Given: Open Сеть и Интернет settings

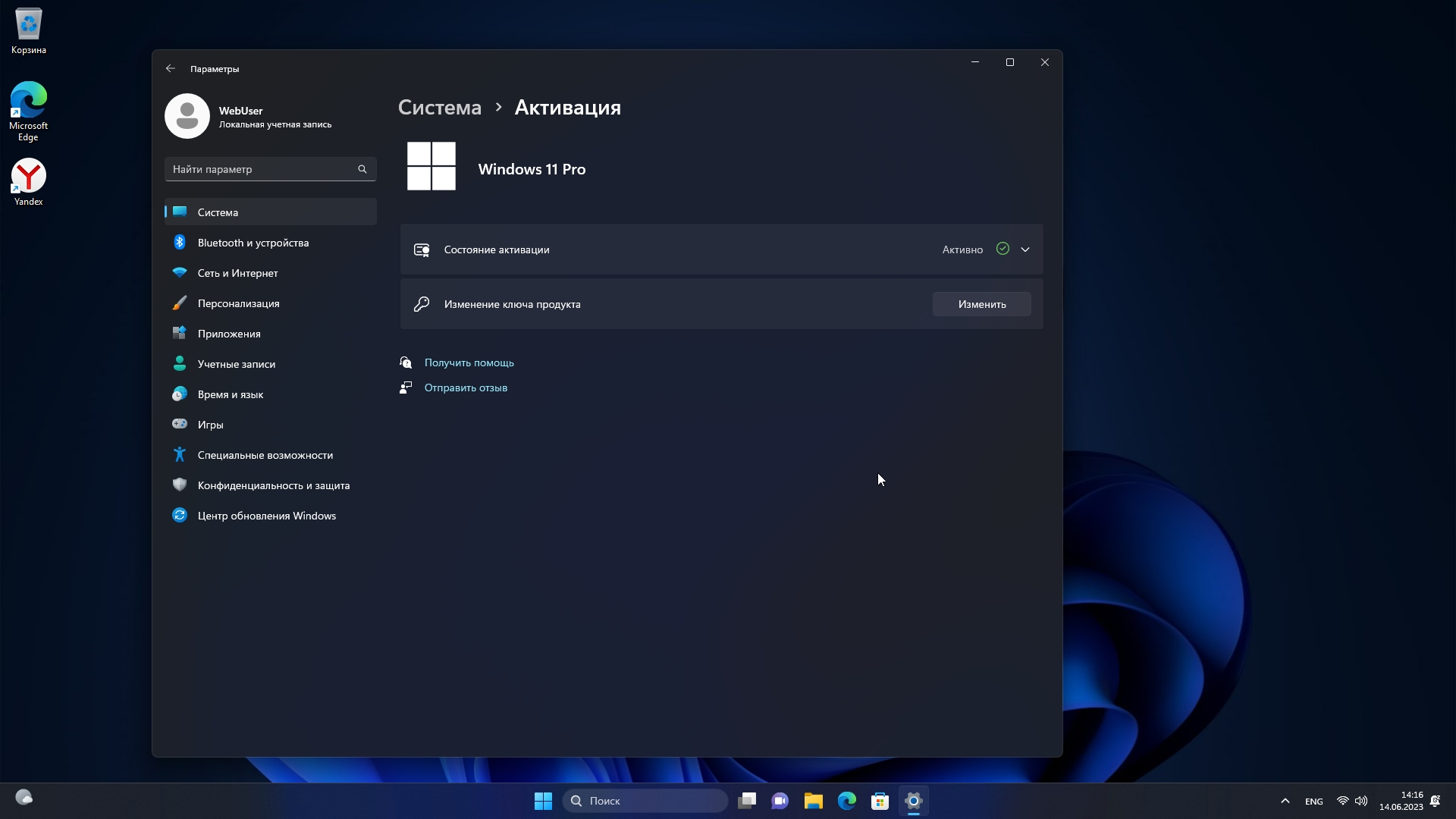Looking at the screenshot, I should (x=237, y=273).
